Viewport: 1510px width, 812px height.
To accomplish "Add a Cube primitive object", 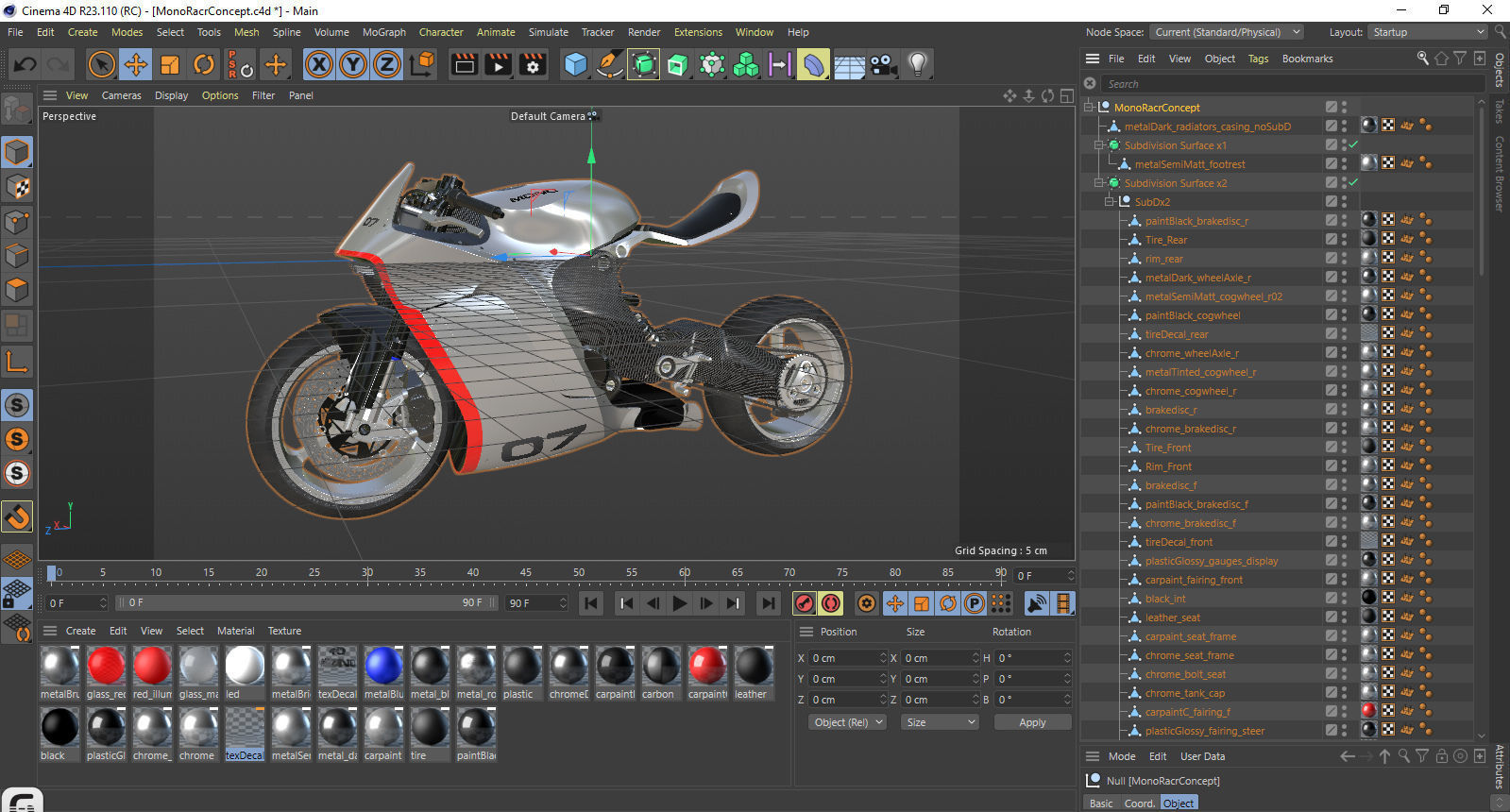I will click(575, 64).
